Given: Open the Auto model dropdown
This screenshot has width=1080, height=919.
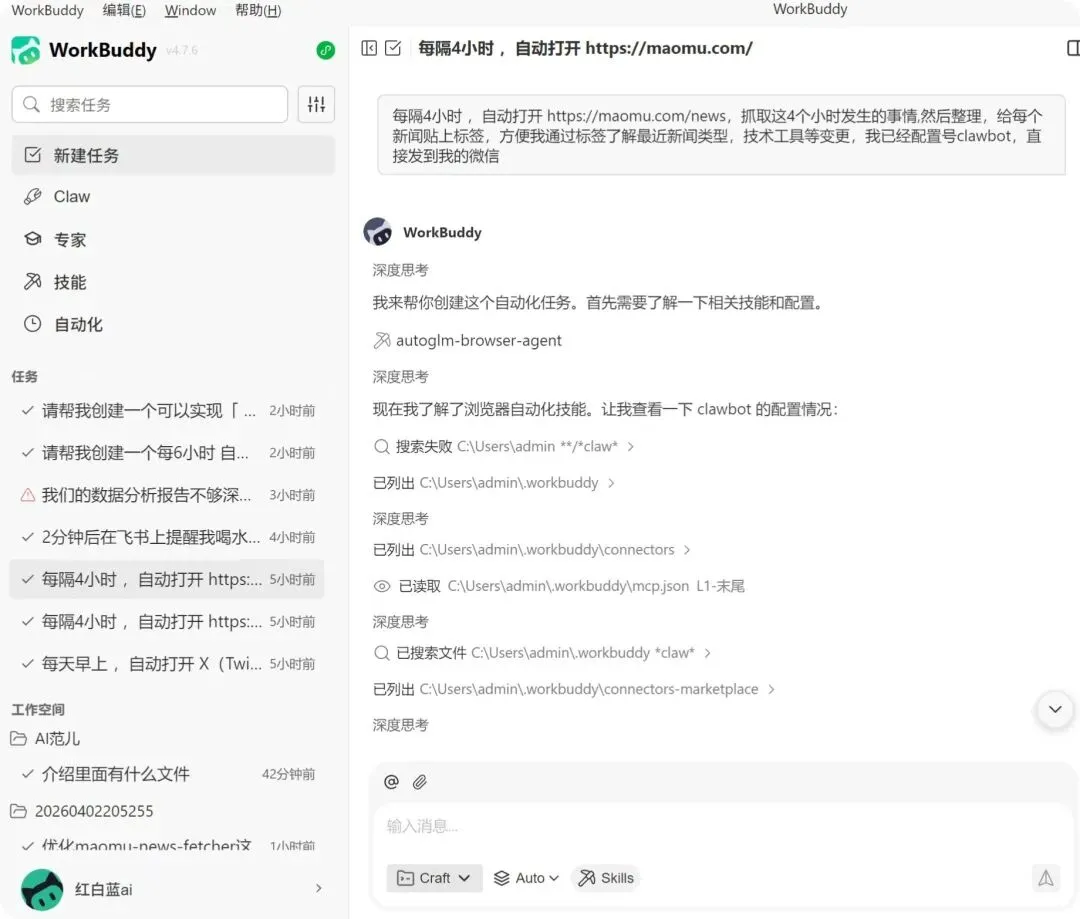Looking at the screenshot, I should click(x=526, y=878).
